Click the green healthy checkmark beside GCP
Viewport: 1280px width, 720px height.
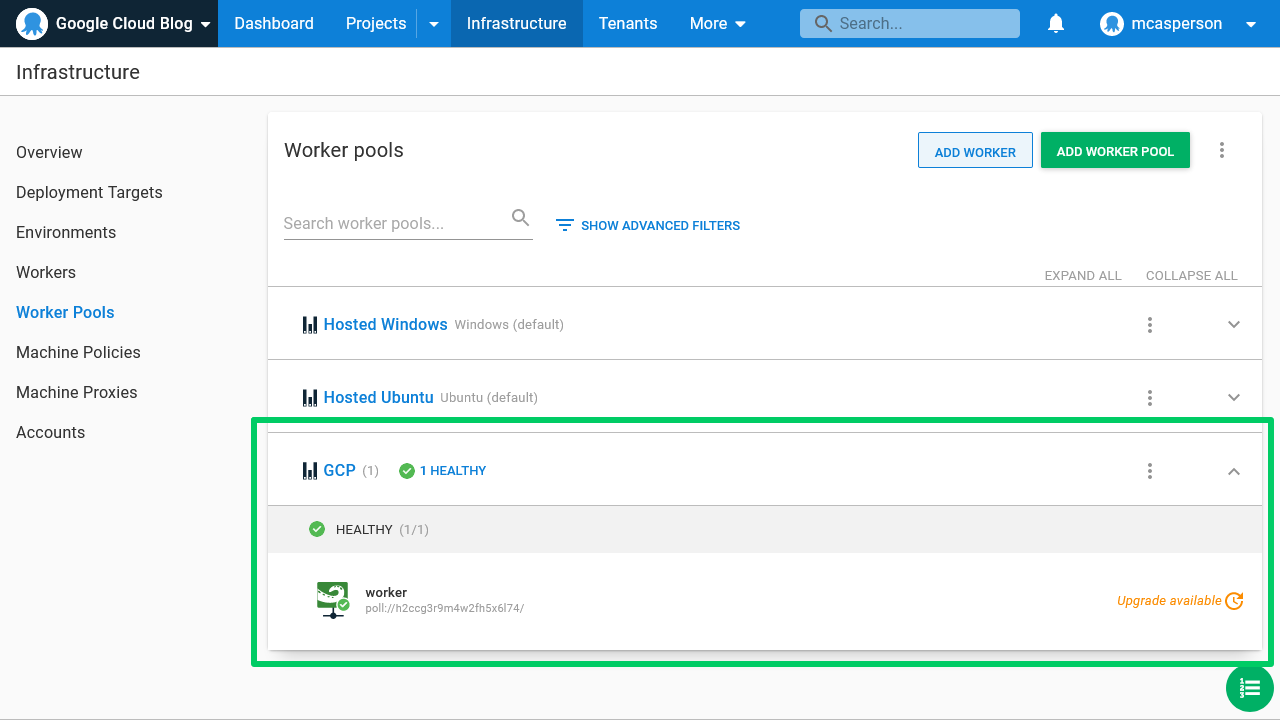[x=406, y=470]
